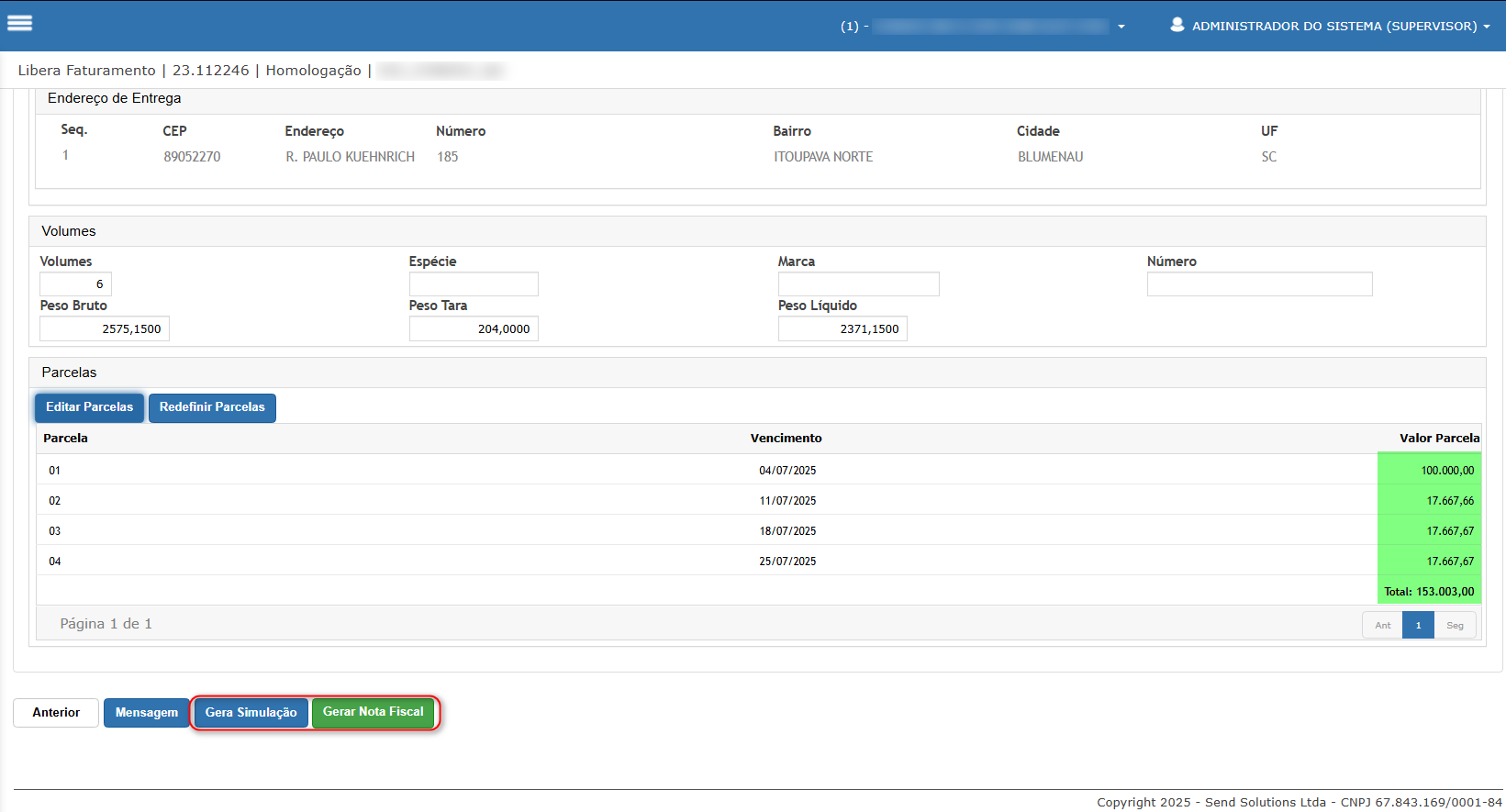
Task: Click the Gera Simulação button
Action: (251, 713)
